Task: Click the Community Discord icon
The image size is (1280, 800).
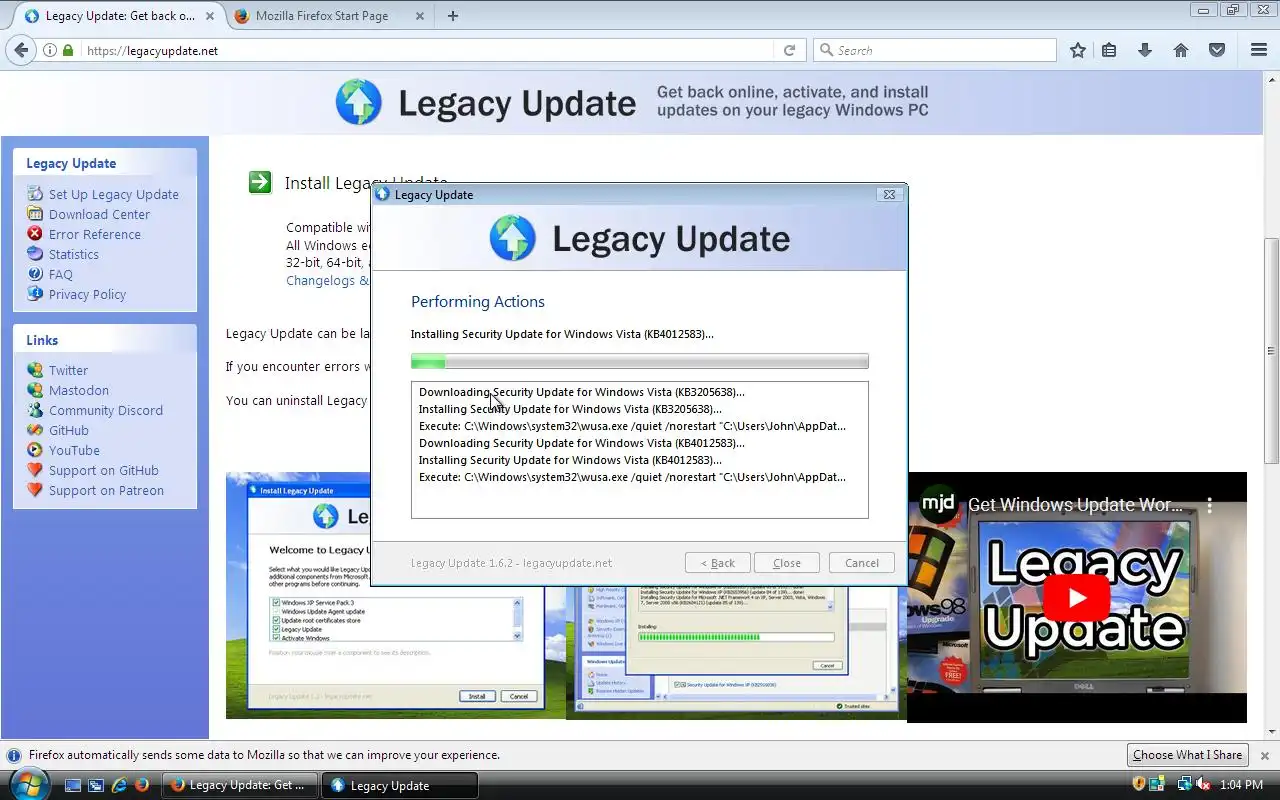Action: pyautogui.click(x=35, y=410)
